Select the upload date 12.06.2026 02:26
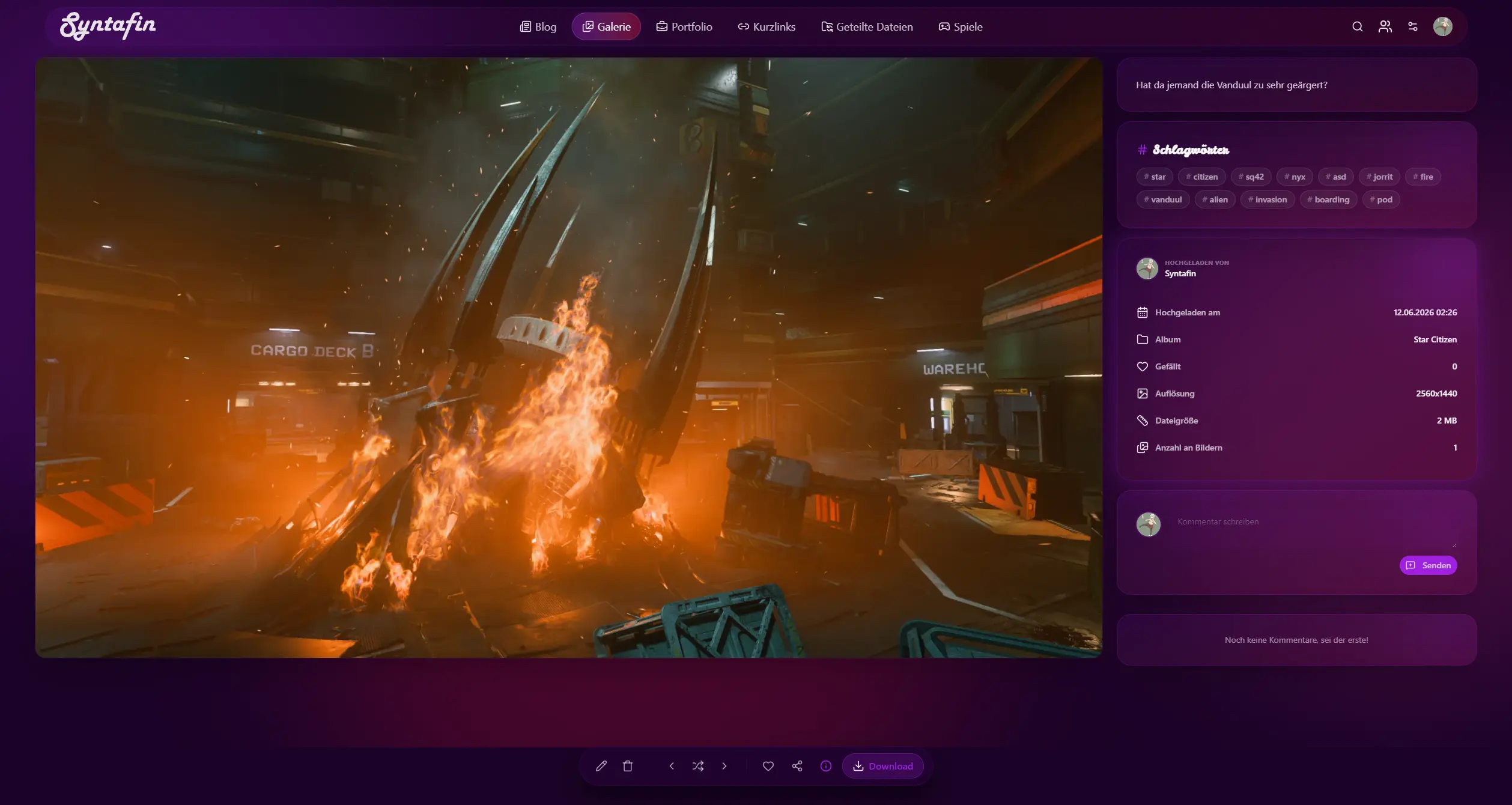This screenshot has height=805, width=1512. coord(1425,312)
